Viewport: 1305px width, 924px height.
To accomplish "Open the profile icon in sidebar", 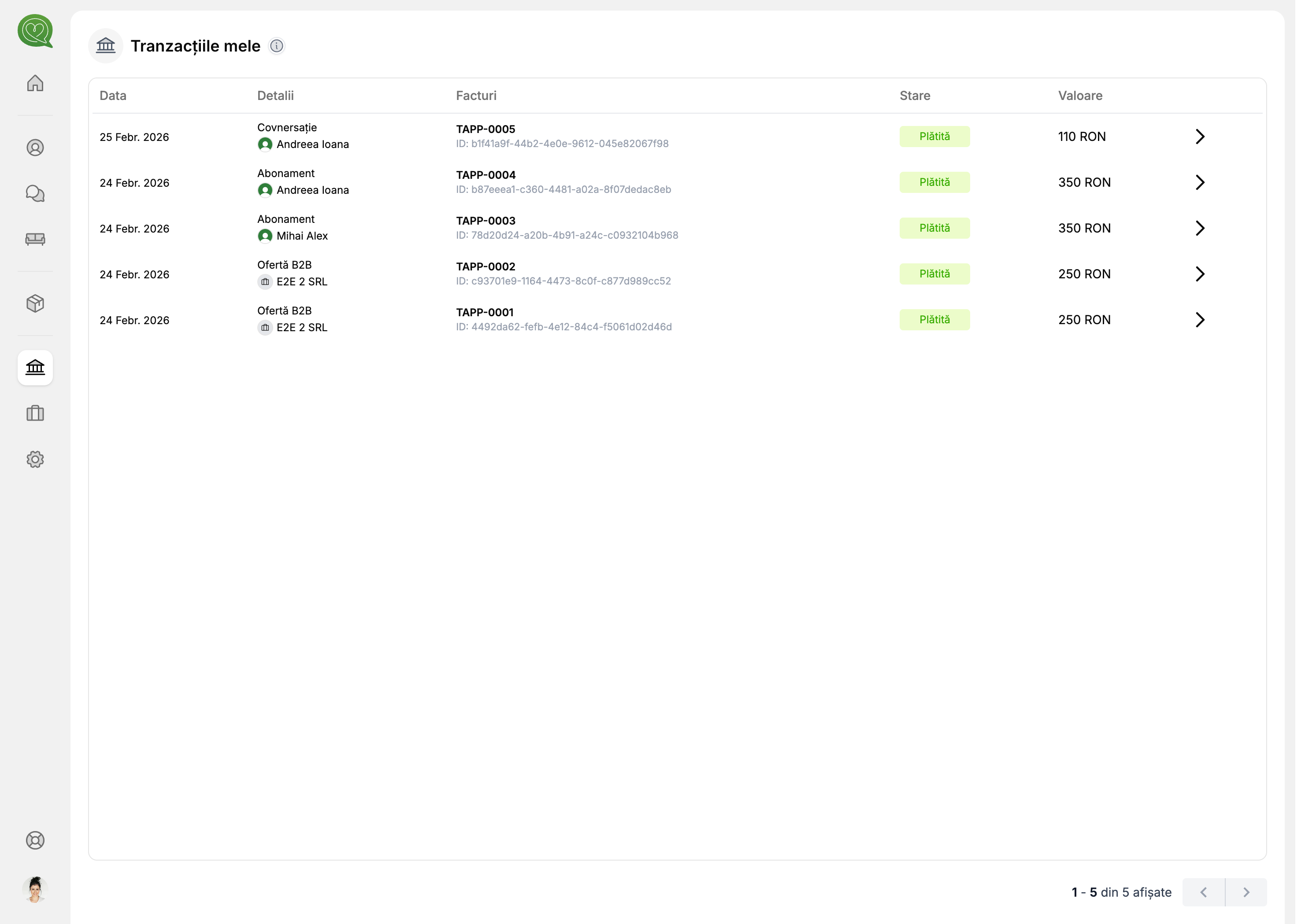I will pyautogui.click(x=35, y=148).
